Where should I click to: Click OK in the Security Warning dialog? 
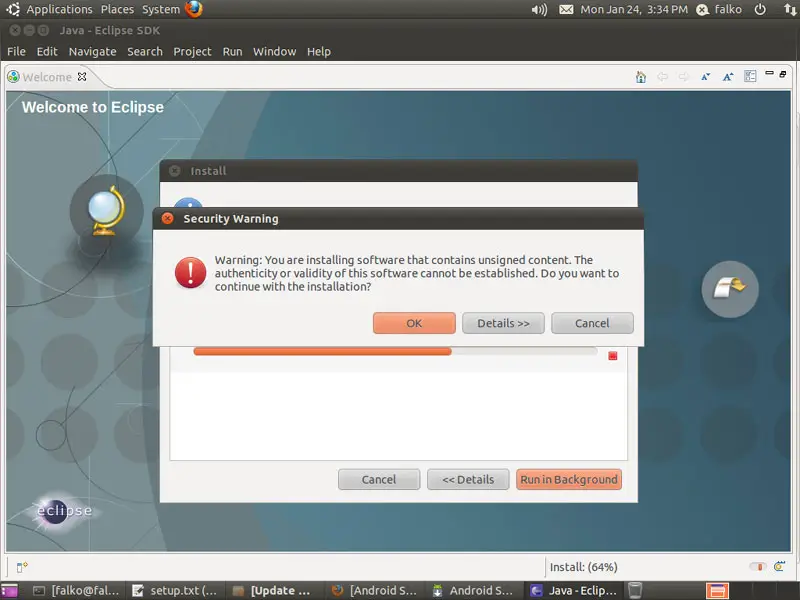click(414, 323)
